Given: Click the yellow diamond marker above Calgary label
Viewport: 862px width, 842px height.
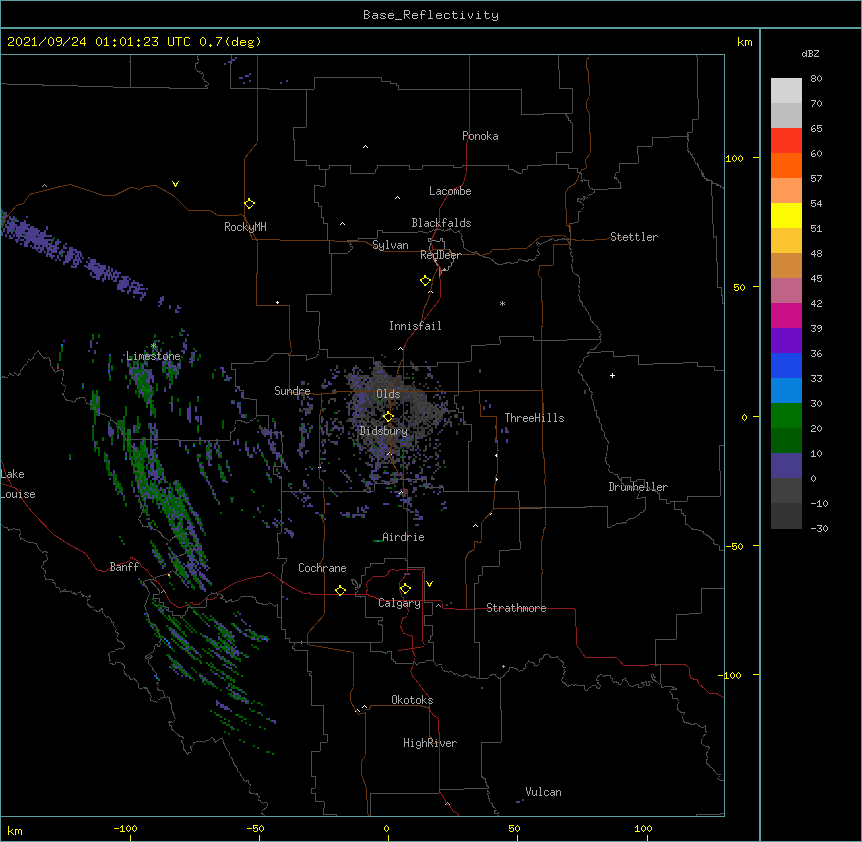Looking at the screenshot, I should pos(405,589).
